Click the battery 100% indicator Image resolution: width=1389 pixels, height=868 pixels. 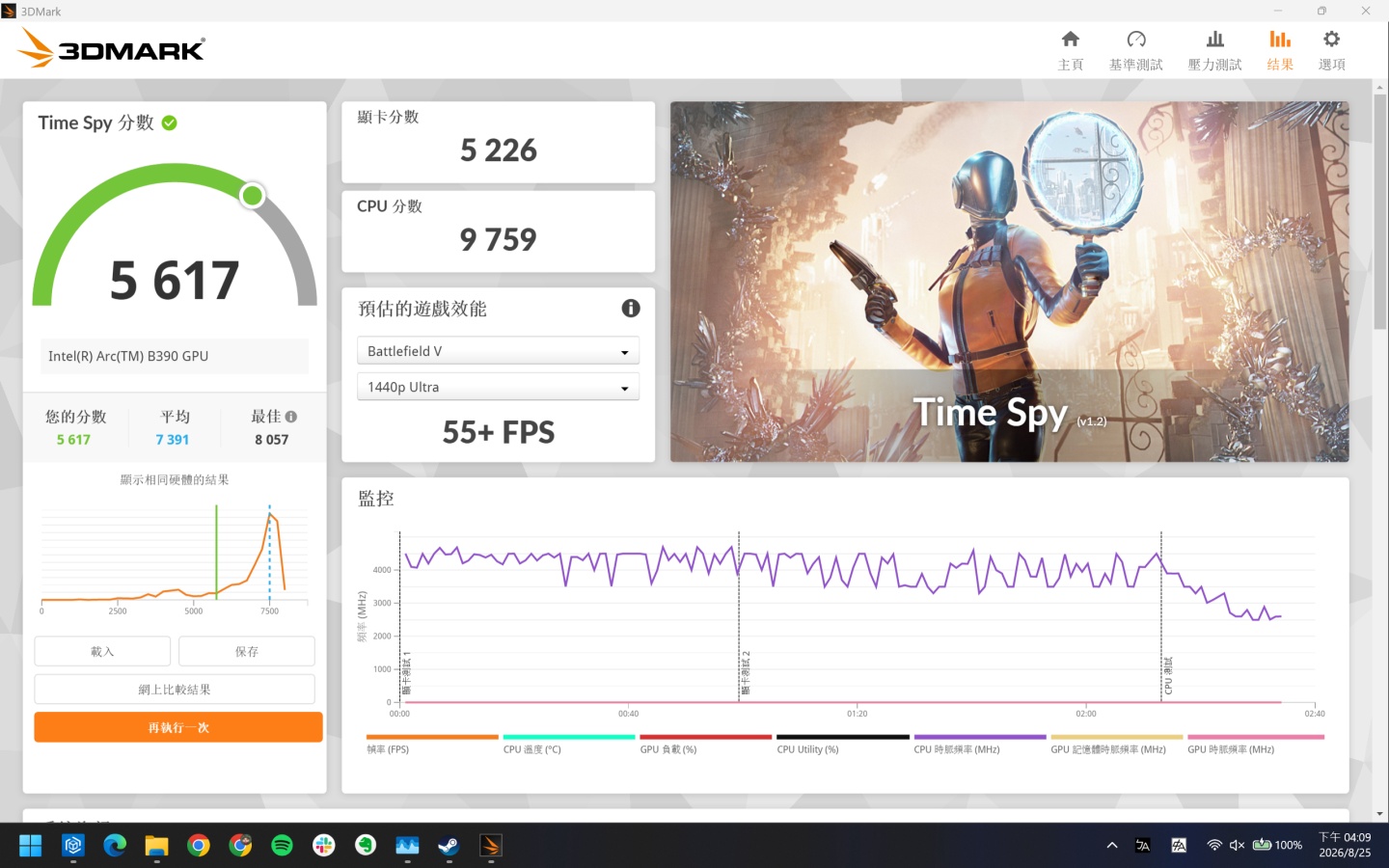tap(1277, 845)
